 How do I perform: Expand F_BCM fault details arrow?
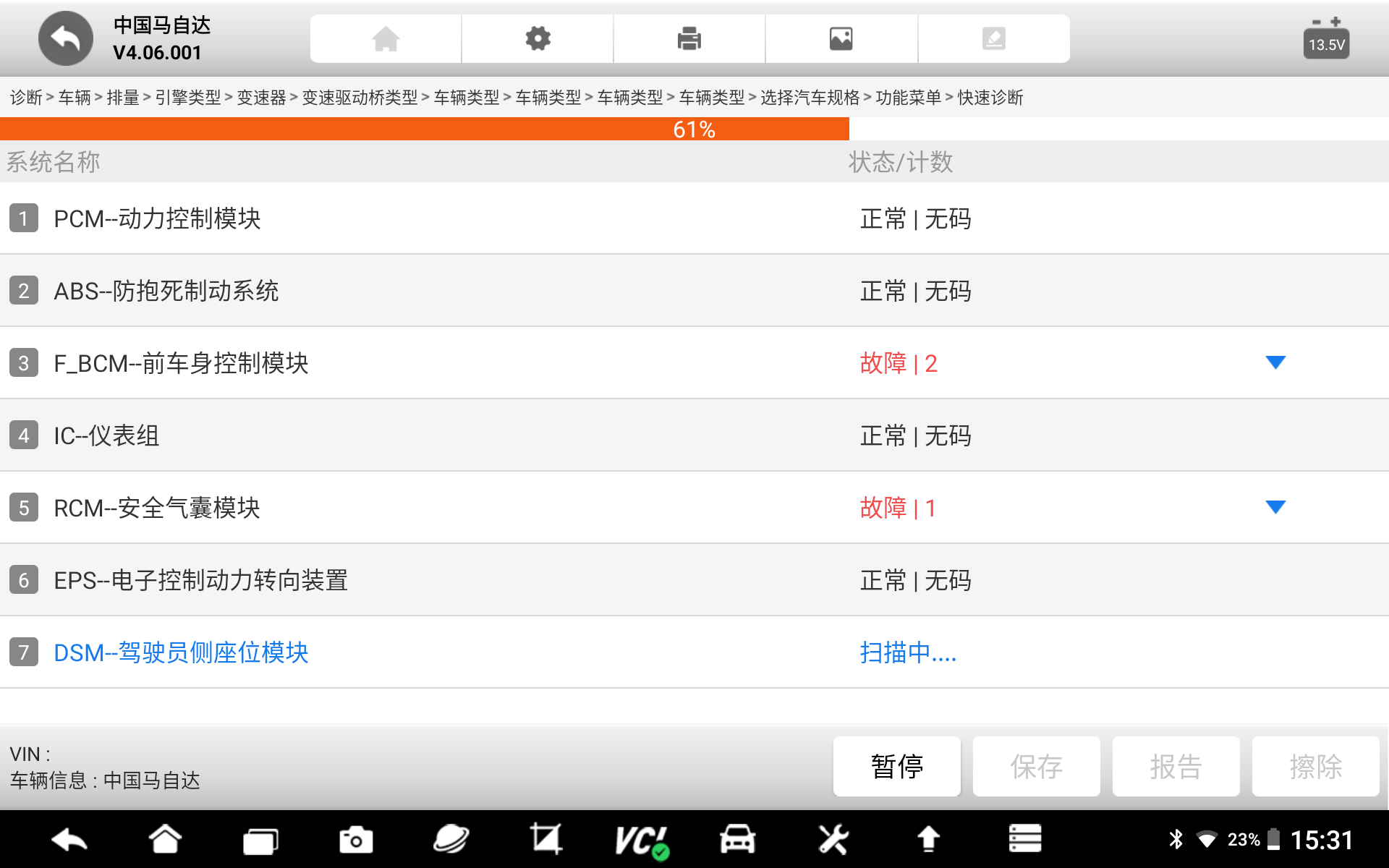tap(1275, 362)
